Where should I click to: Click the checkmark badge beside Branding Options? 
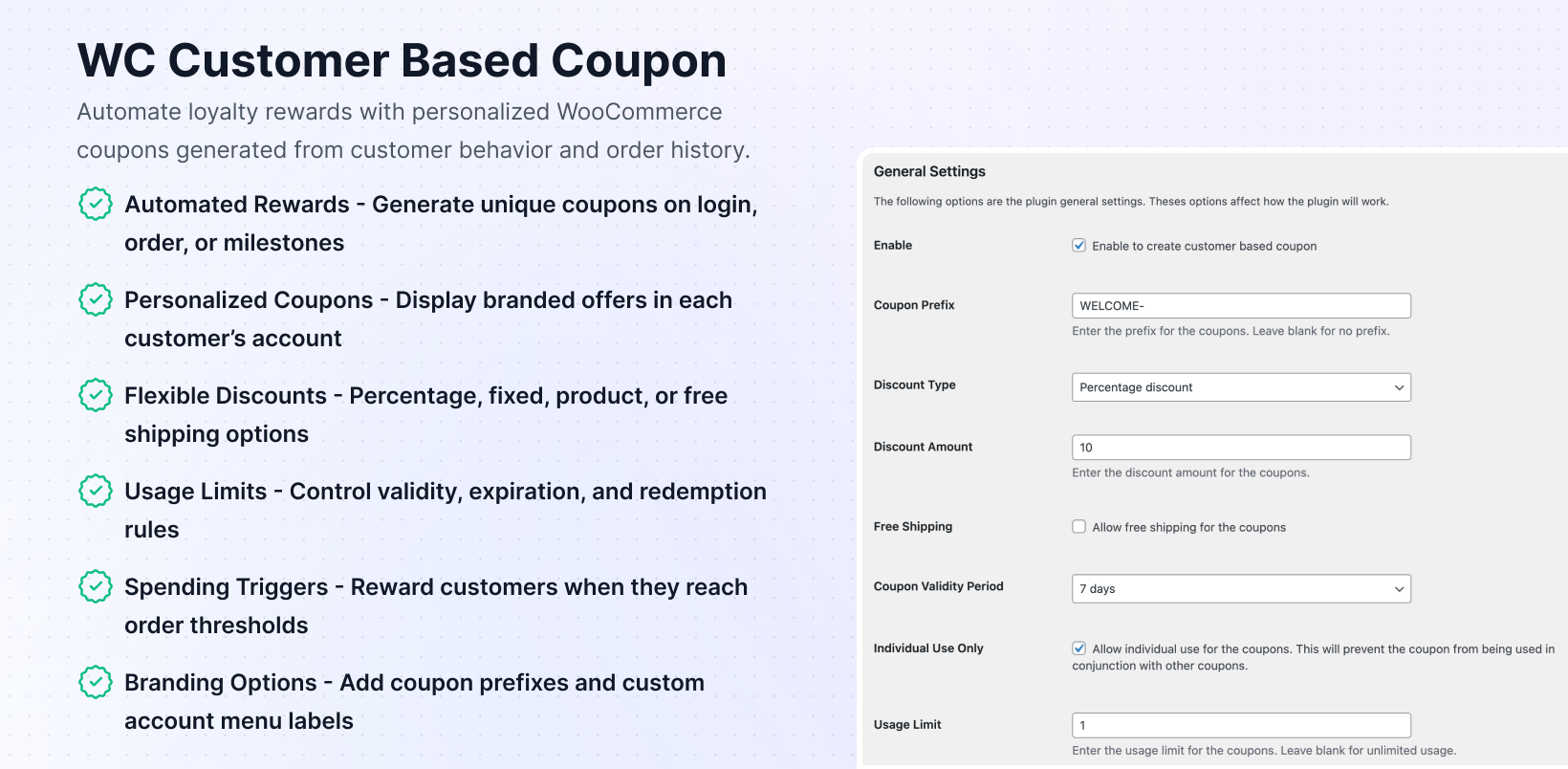point(96,682)
